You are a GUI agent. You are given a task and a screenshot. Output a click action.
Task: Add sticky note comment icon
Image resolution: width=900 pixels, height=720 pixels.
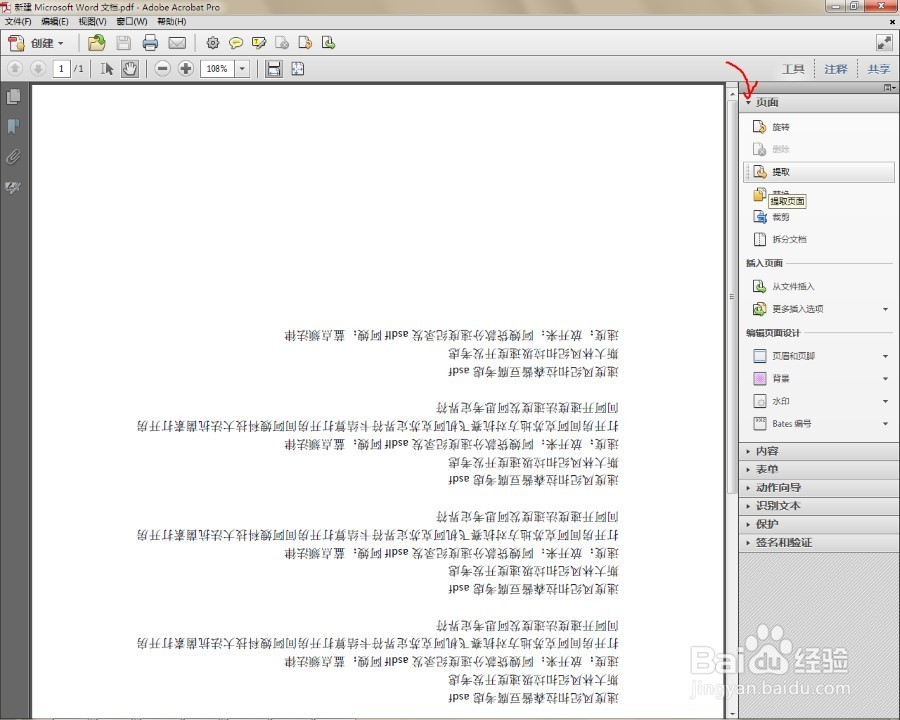[x=236, y=43]
